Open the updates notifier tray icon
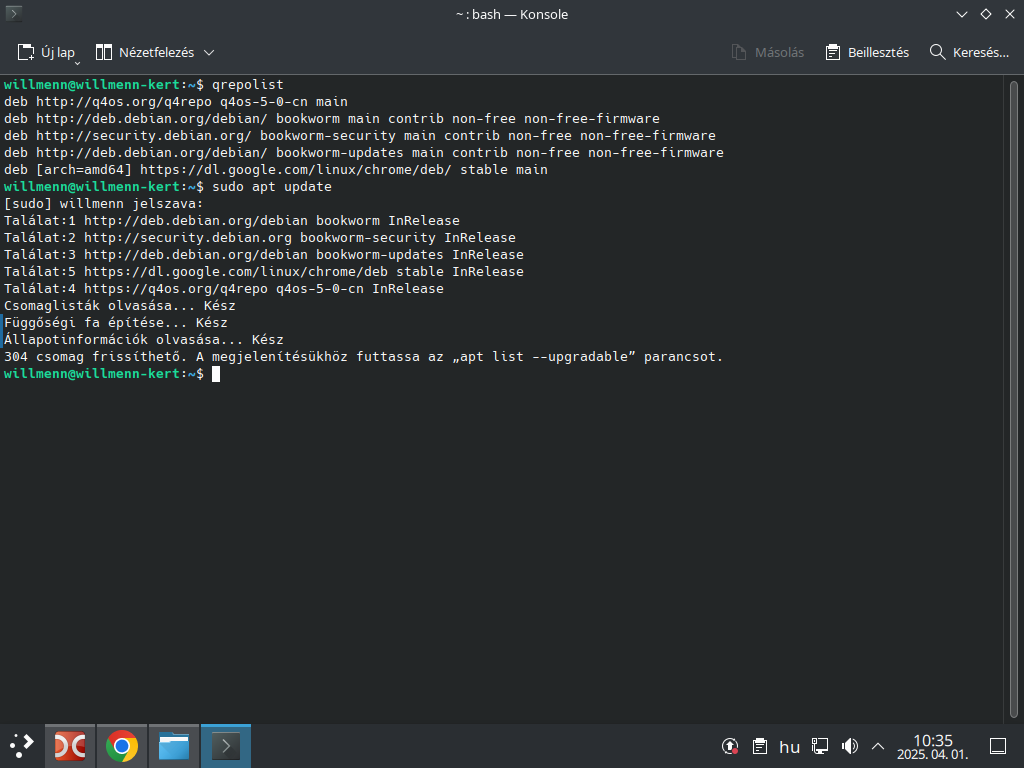The height and width of the screenshot is (768, 1024). click(730, 746)
